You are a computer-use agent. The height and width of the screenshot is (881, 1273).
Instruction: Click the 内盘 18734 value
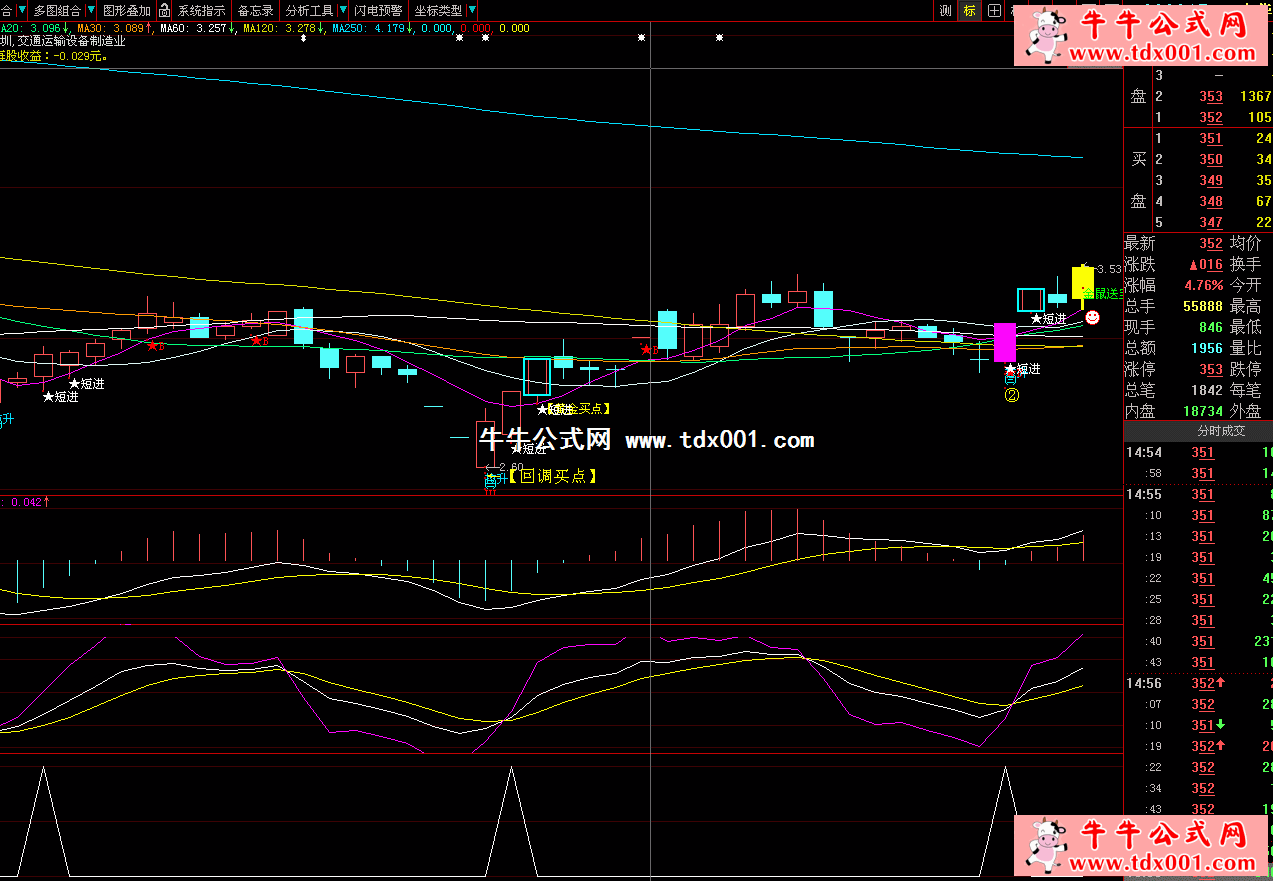pyautogui.click(x=1203, y=411)
